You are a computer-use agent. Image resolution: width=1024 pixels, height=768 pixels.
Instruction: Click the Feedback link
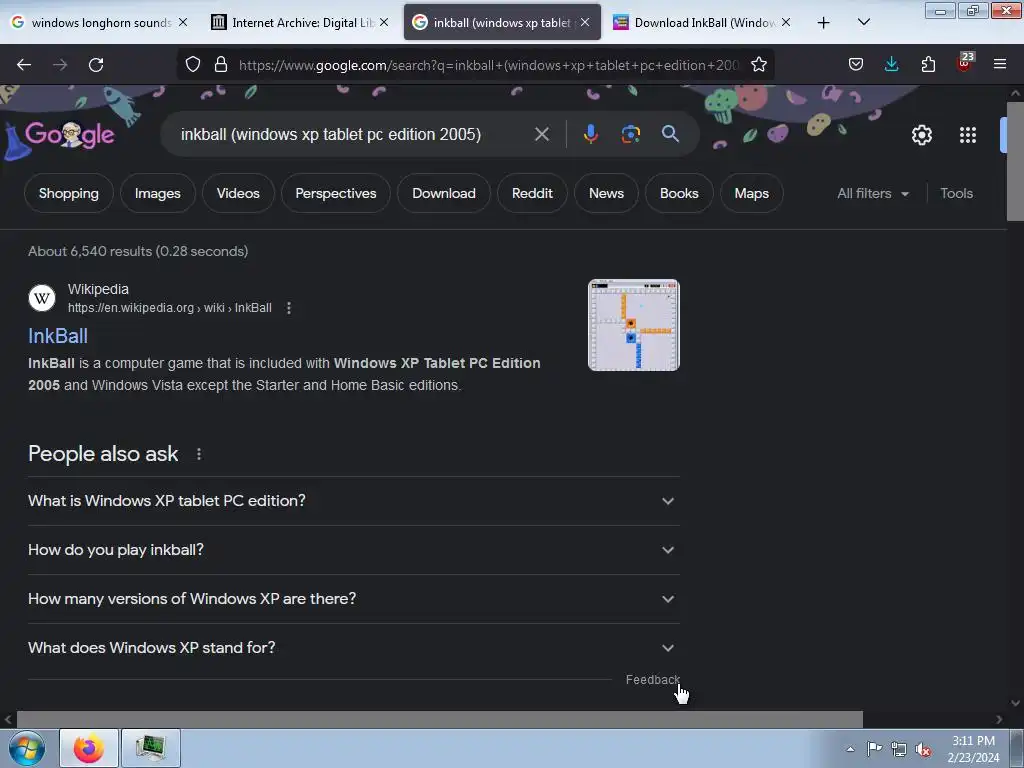click(x=652, y=680)
